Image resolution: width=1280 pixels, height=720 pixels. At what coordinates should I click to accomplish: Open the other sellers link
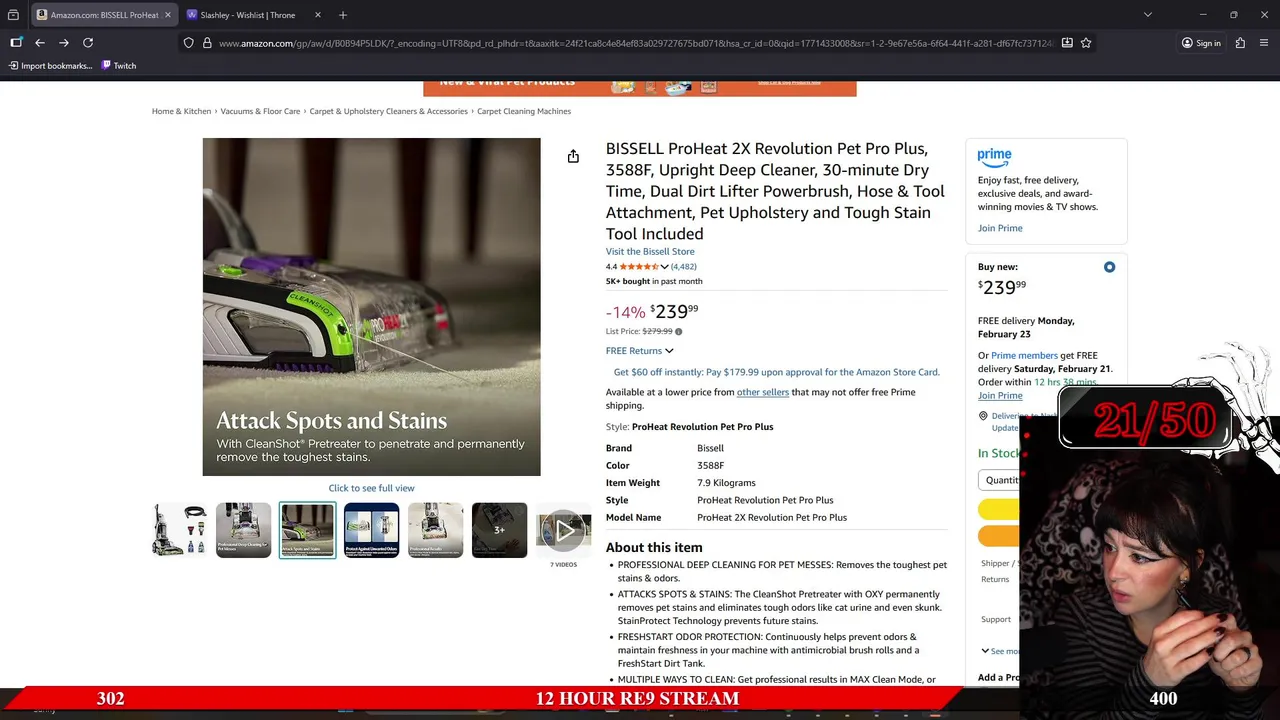click(763, 392)
